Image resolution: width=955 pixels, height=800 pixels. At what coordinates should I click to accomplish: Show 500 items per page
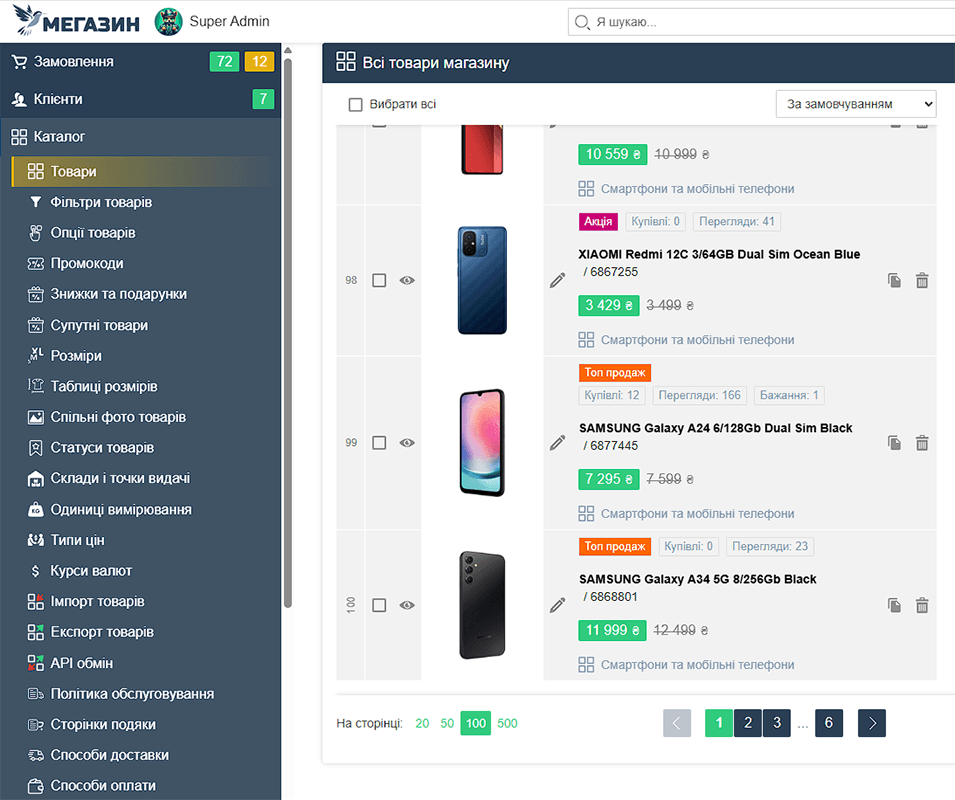point(507,723)
